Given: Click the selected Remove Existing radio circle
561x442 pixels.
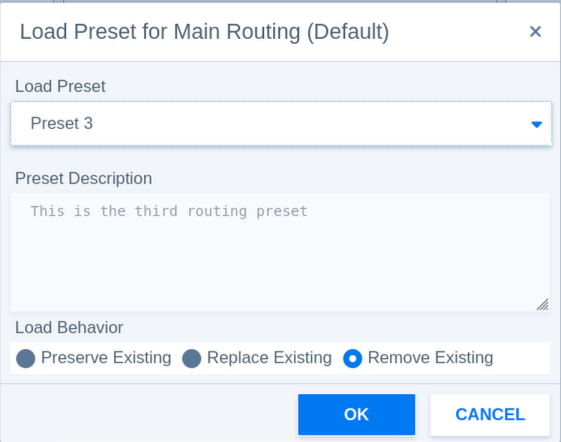Looking at the screenshot, I should tap(352, 359).
